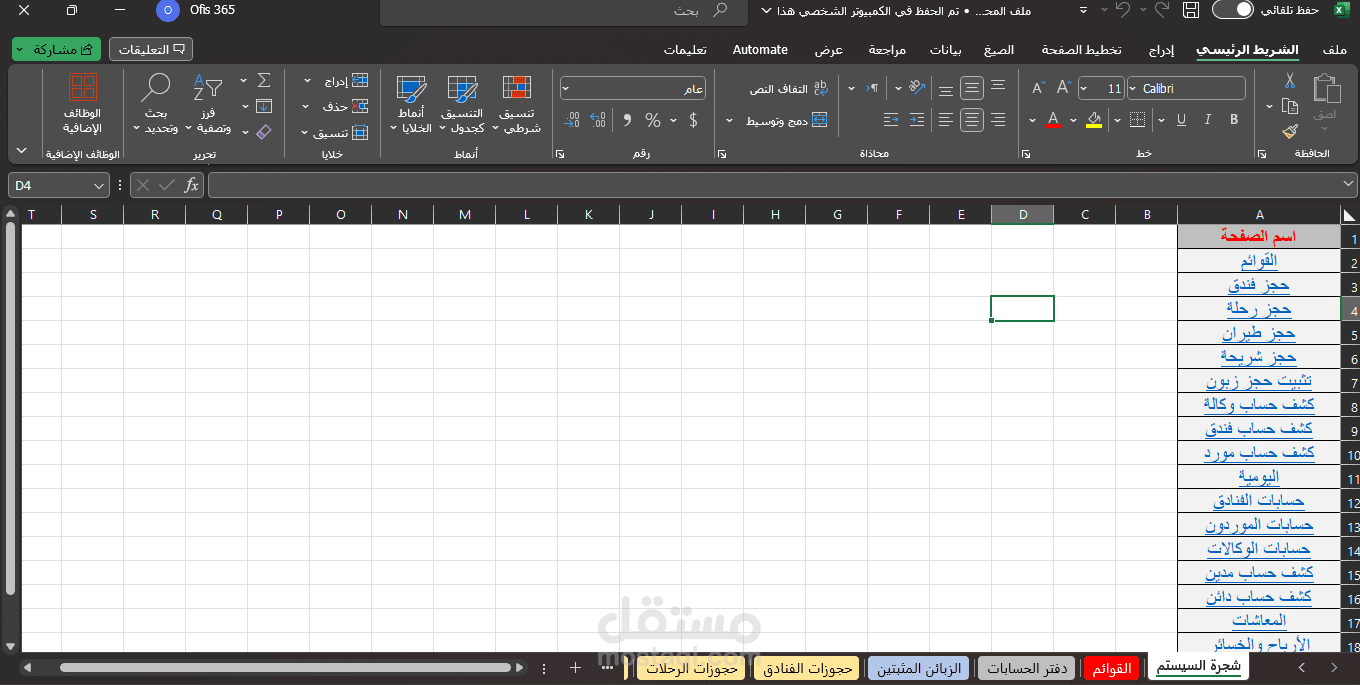The image size is (1360, 685).
Task: Click the cell borders icon
Action: [x=1137, y=120]
